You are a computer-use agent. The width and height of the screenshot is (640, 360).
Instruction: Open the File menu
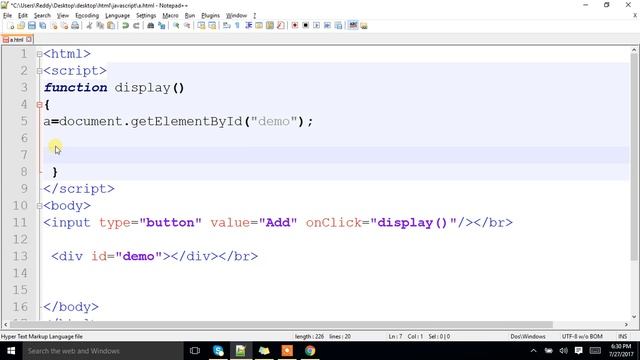(7, 16)
